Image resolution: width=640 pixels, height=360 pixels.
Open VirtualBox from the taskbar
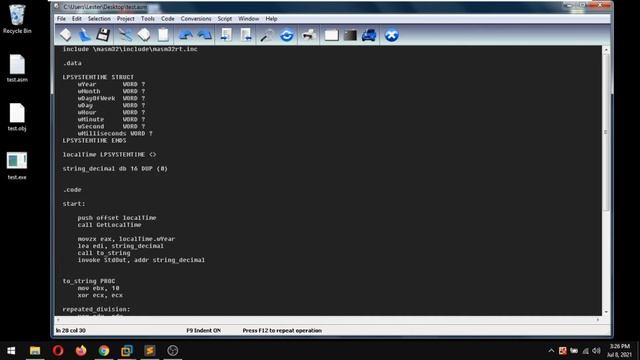tap(127, 351)
